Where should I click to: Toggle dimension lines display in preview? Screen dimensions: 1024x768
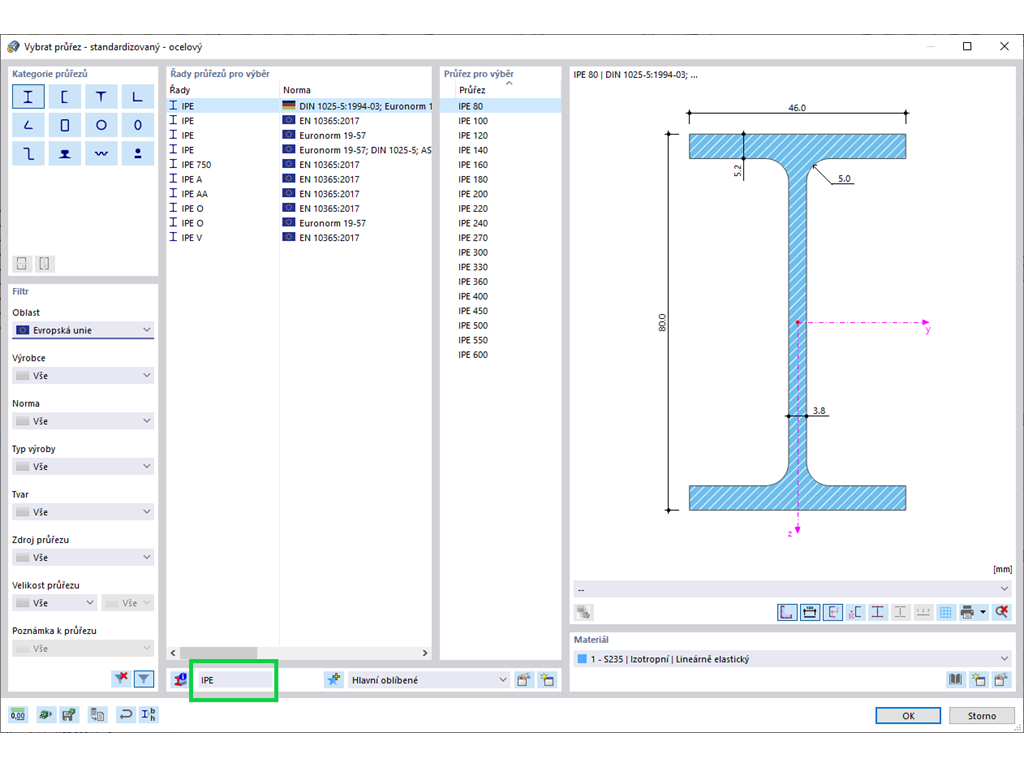point(810,612)
